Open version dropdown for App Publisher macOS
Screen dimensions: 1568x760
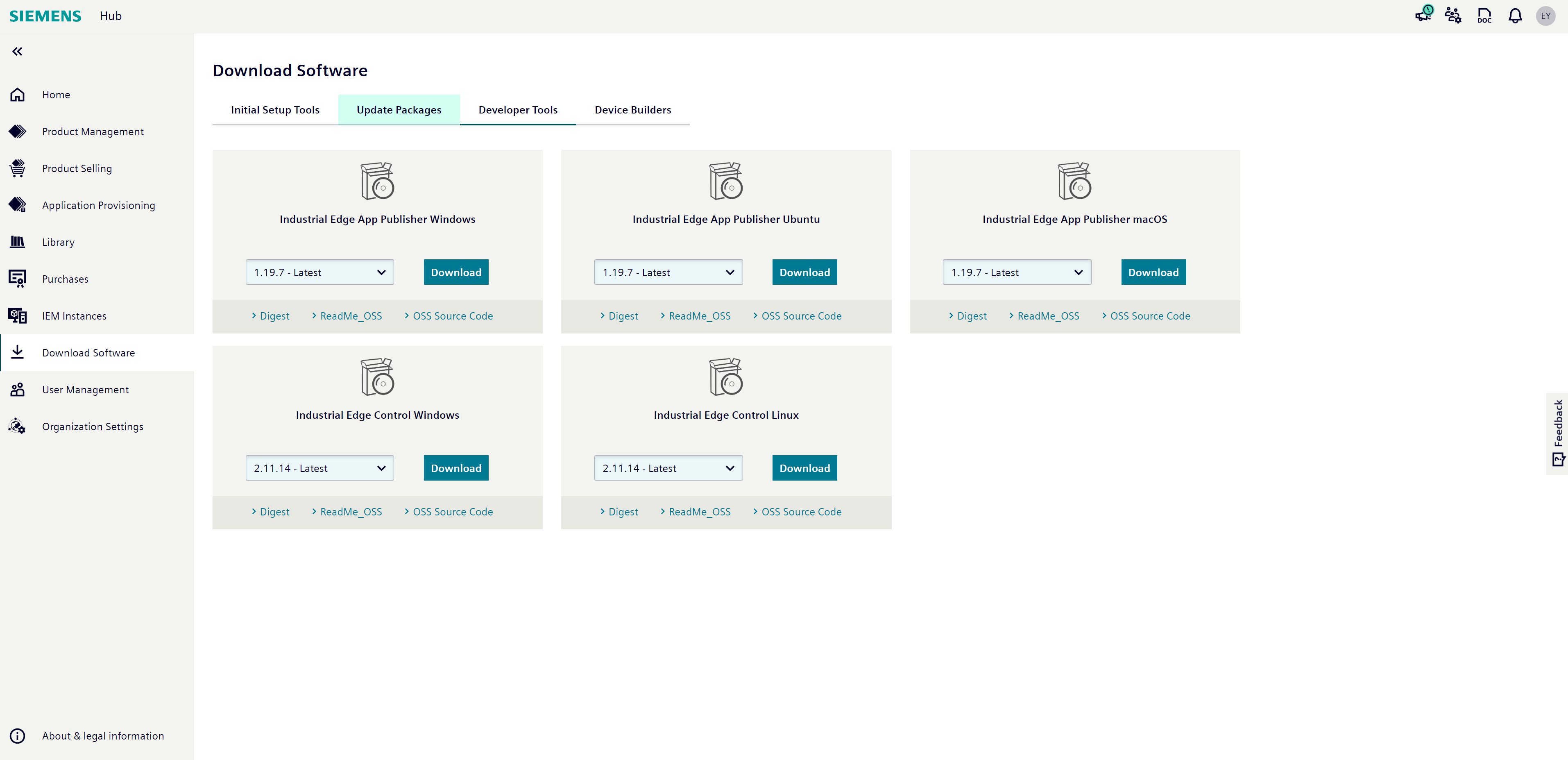1017,272
